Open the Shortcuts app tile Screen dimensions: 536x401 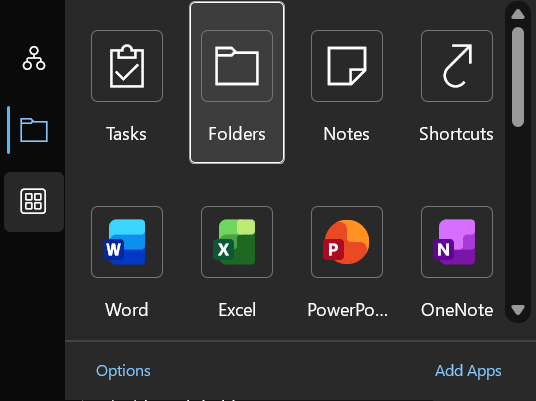(457, 66)
